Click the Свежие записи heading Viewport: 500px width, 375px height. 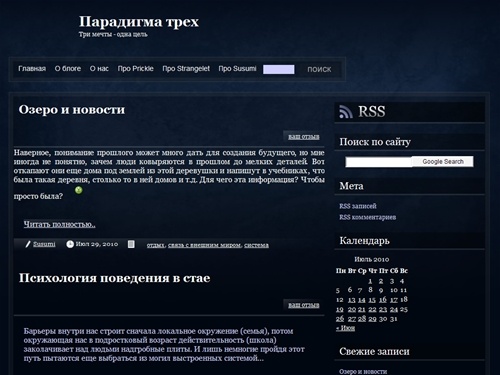[374, 351]
